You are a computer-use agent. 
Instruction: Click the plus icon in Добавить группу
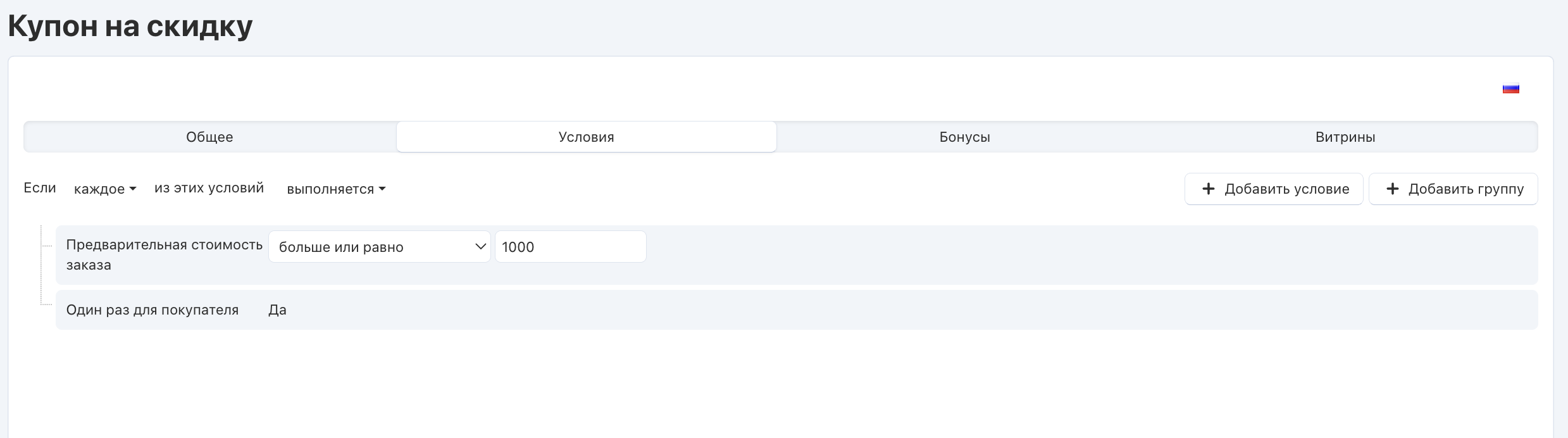pos(1392,189)
